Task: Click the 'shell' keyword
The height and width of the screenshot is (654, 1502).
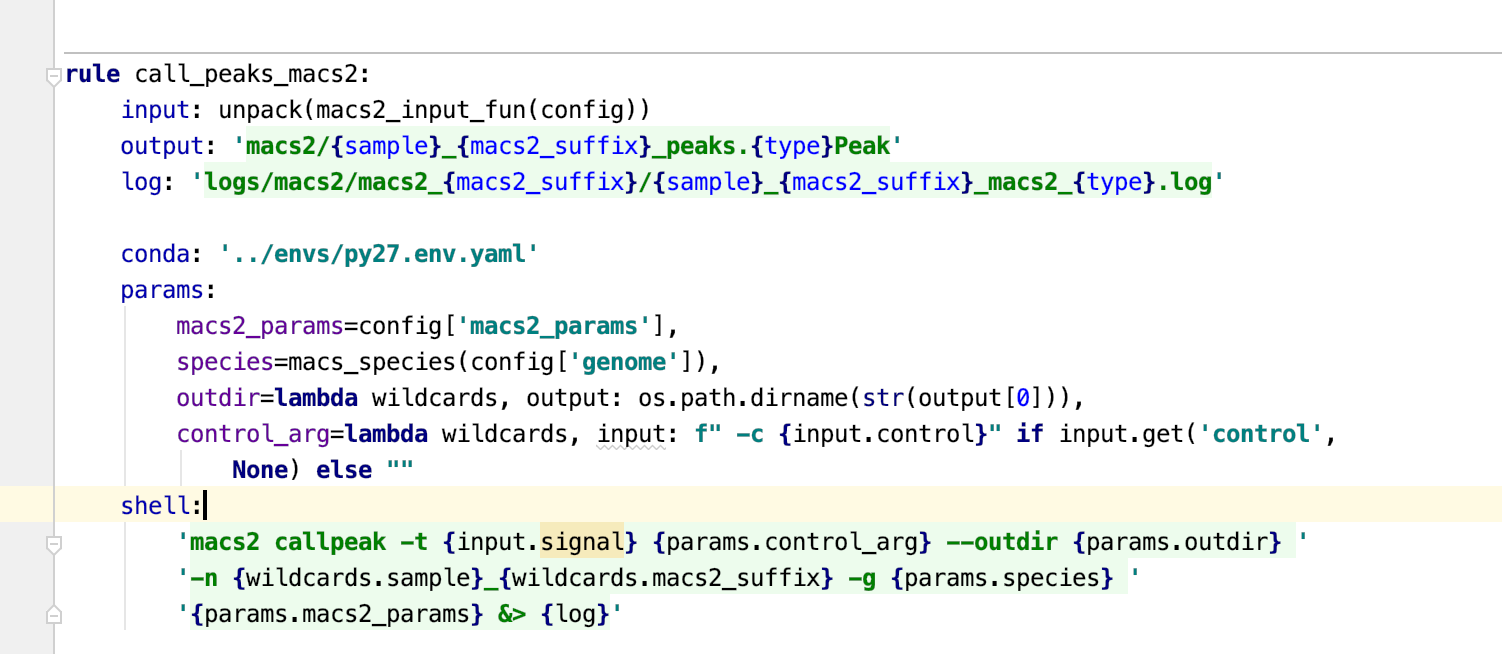Action: [x=155, y=505]
